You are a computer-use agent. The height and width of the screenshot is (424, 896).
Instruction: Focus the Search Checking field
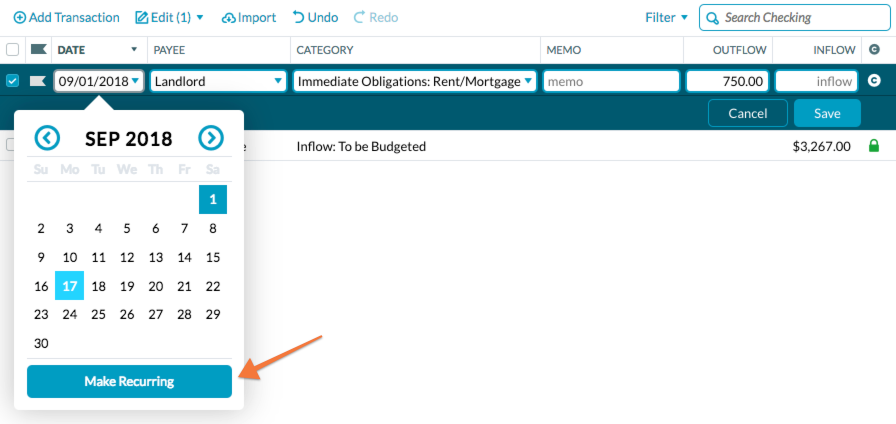click(794, 18)
